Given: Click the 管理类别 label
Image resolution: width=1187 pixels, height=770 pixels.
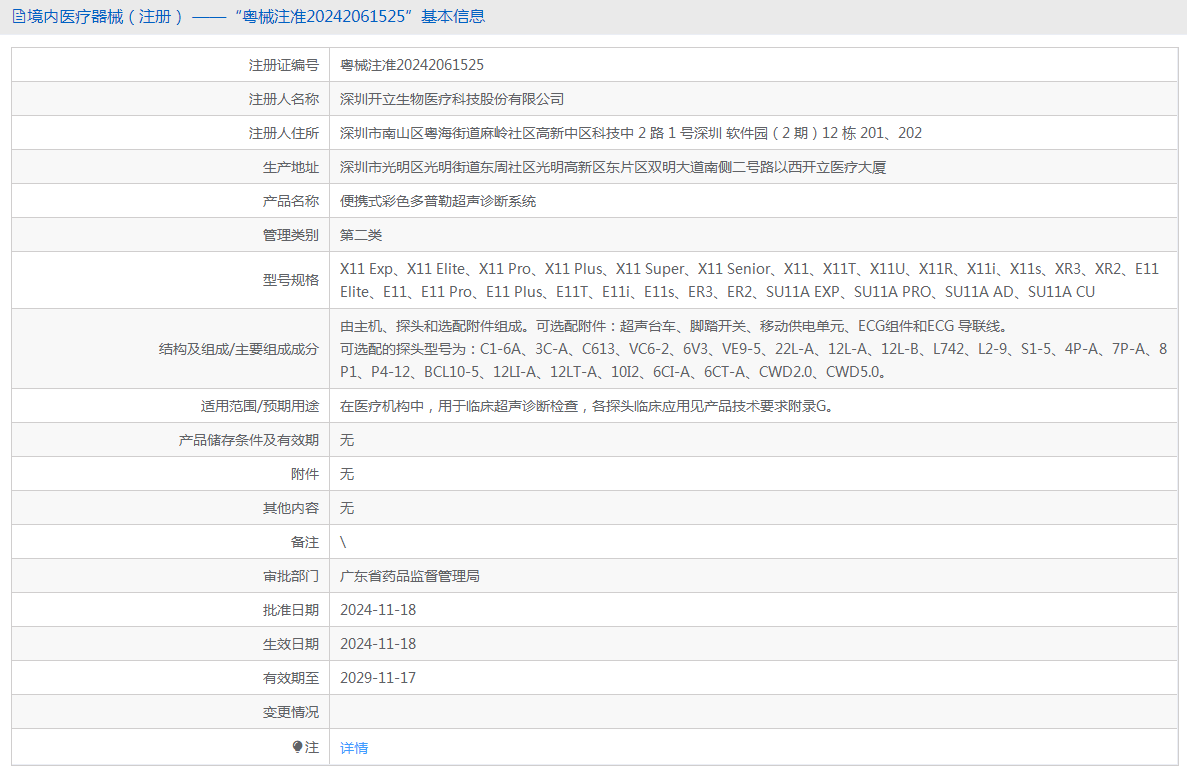Looking at the screenshot, I should click(291, 235).
